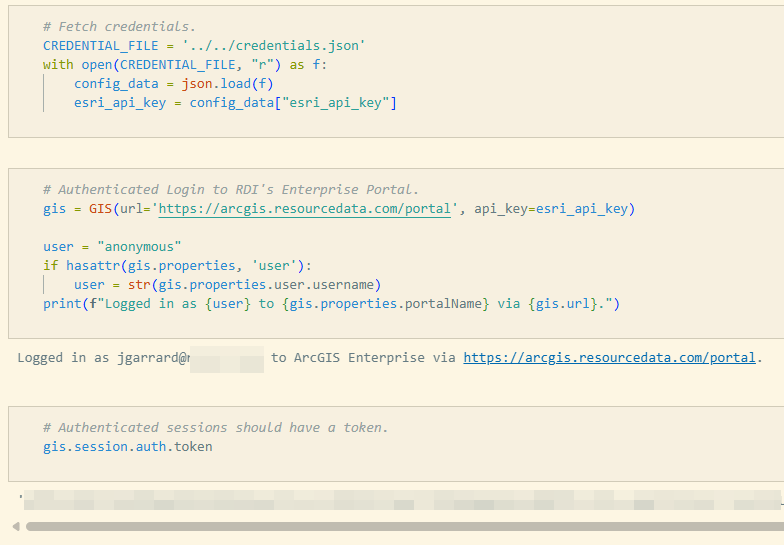
Task: Click the 'Authenticated Login to RDI's Enterprise Portal' comment
Action: pyautogui.click(x=230, y=190)
